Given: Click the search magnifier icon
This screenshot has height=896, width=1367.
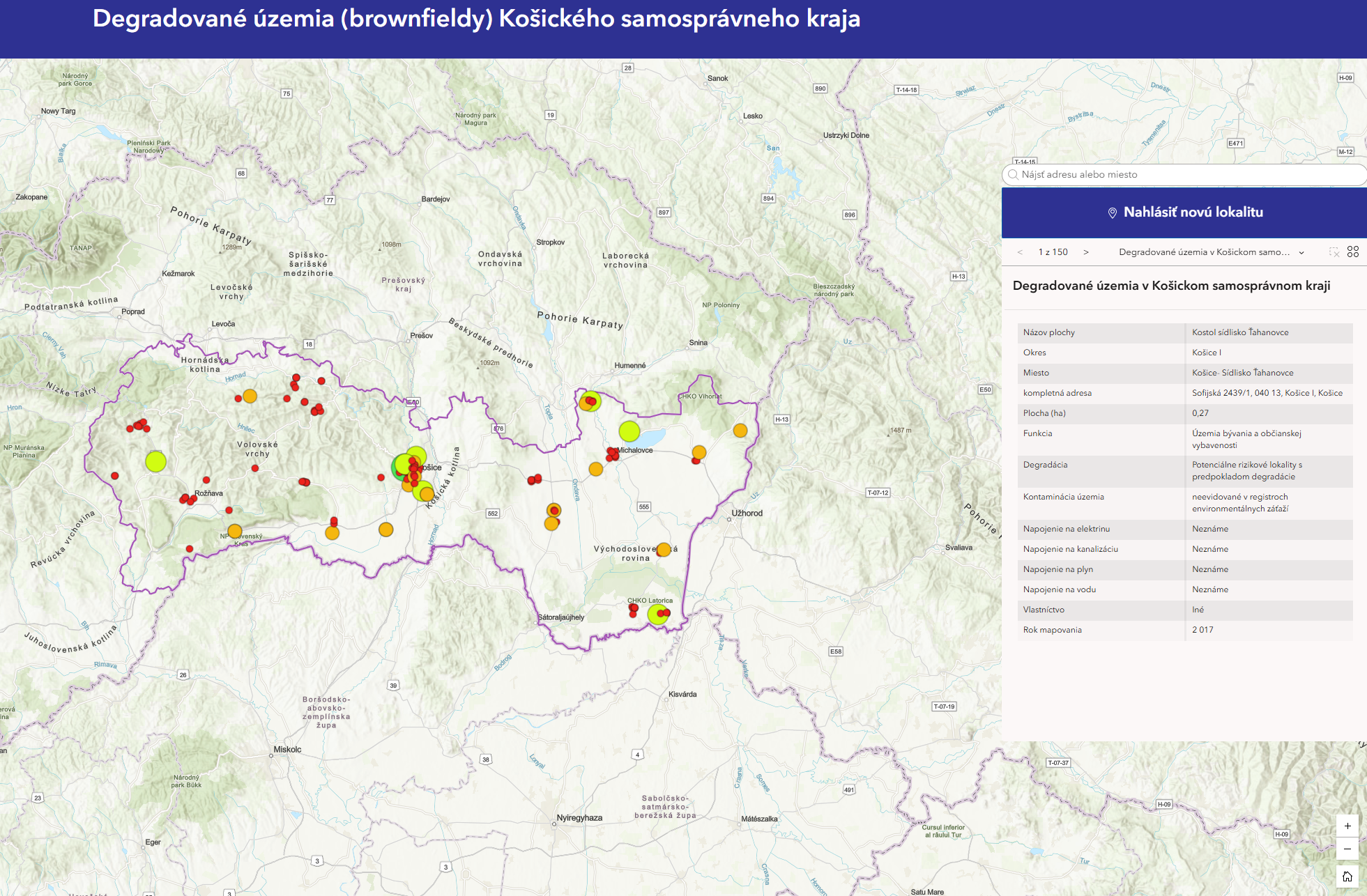Looking at the screenshot, I should [1013, 175].
